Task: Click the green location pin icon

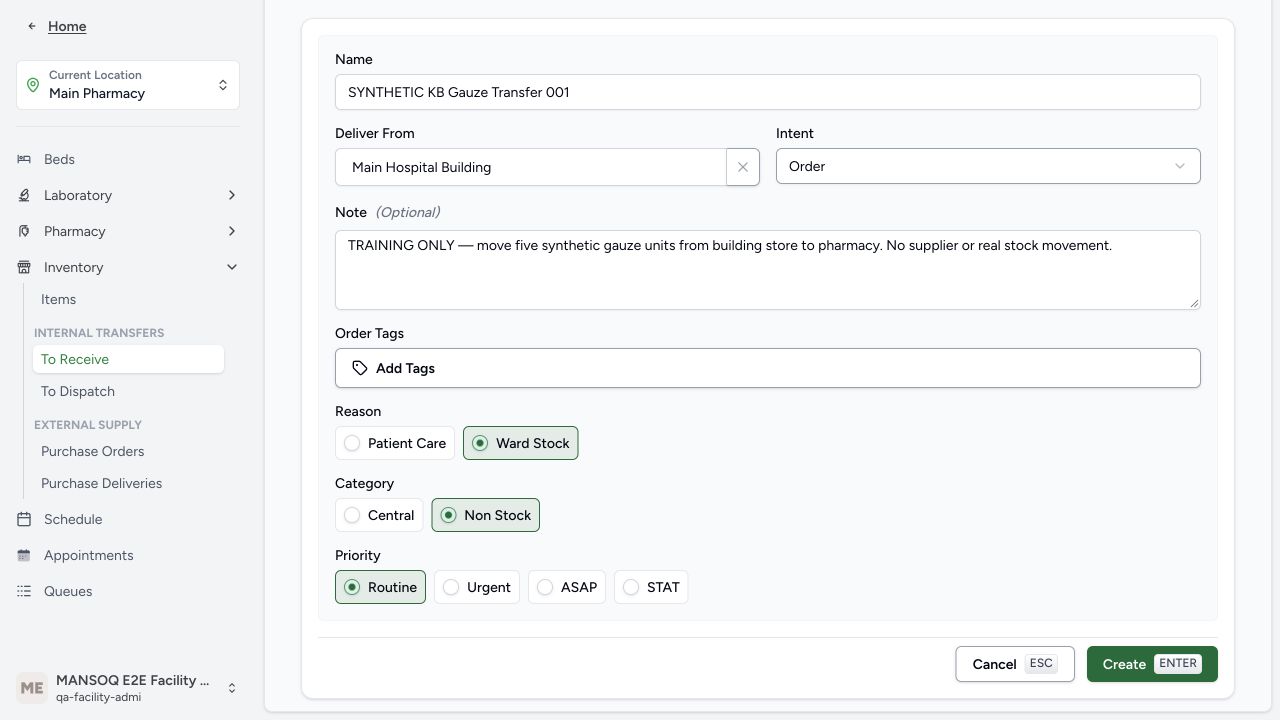Action: coord(33,85)
